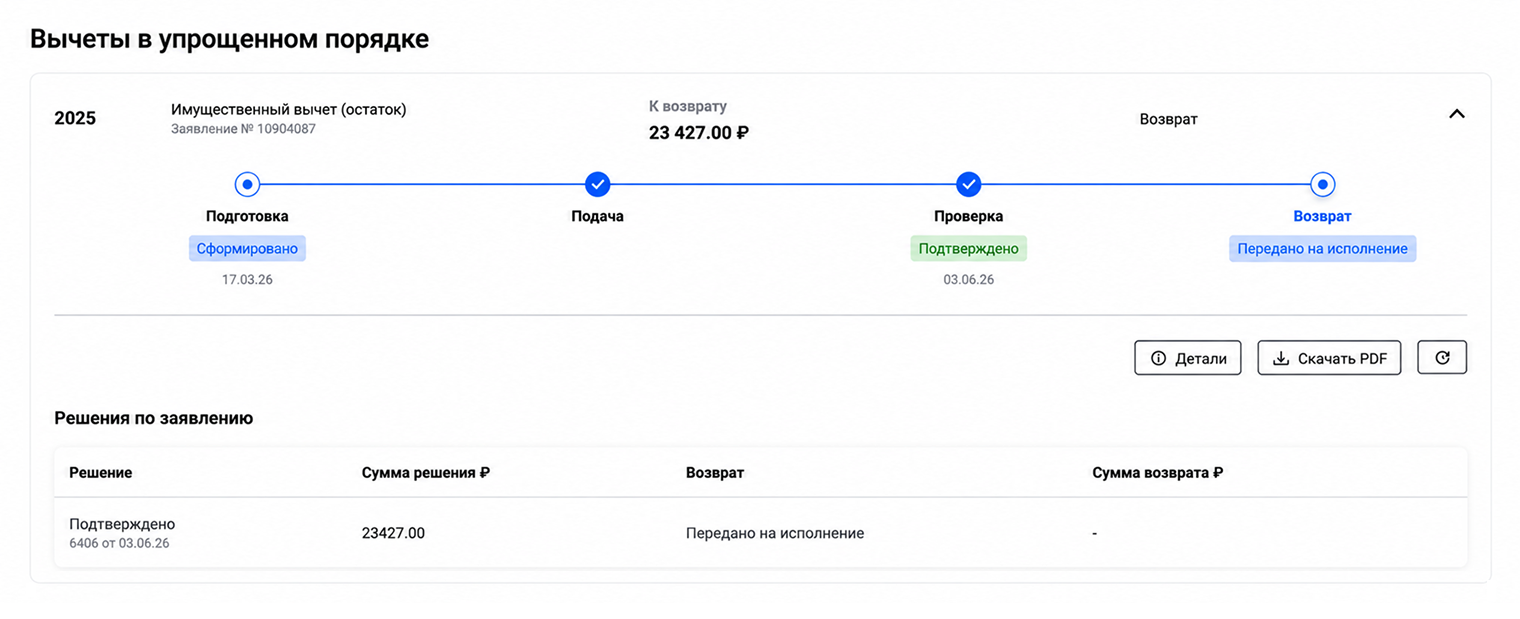
Task: Click the Подтверждено table cell
Action: (122, 524)
